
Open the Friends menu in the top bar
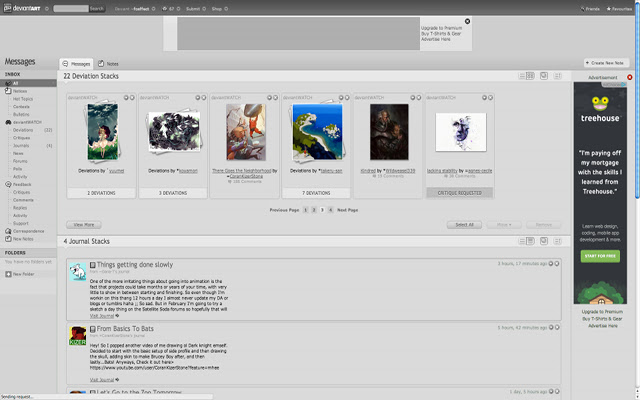(x=590, y=9)
